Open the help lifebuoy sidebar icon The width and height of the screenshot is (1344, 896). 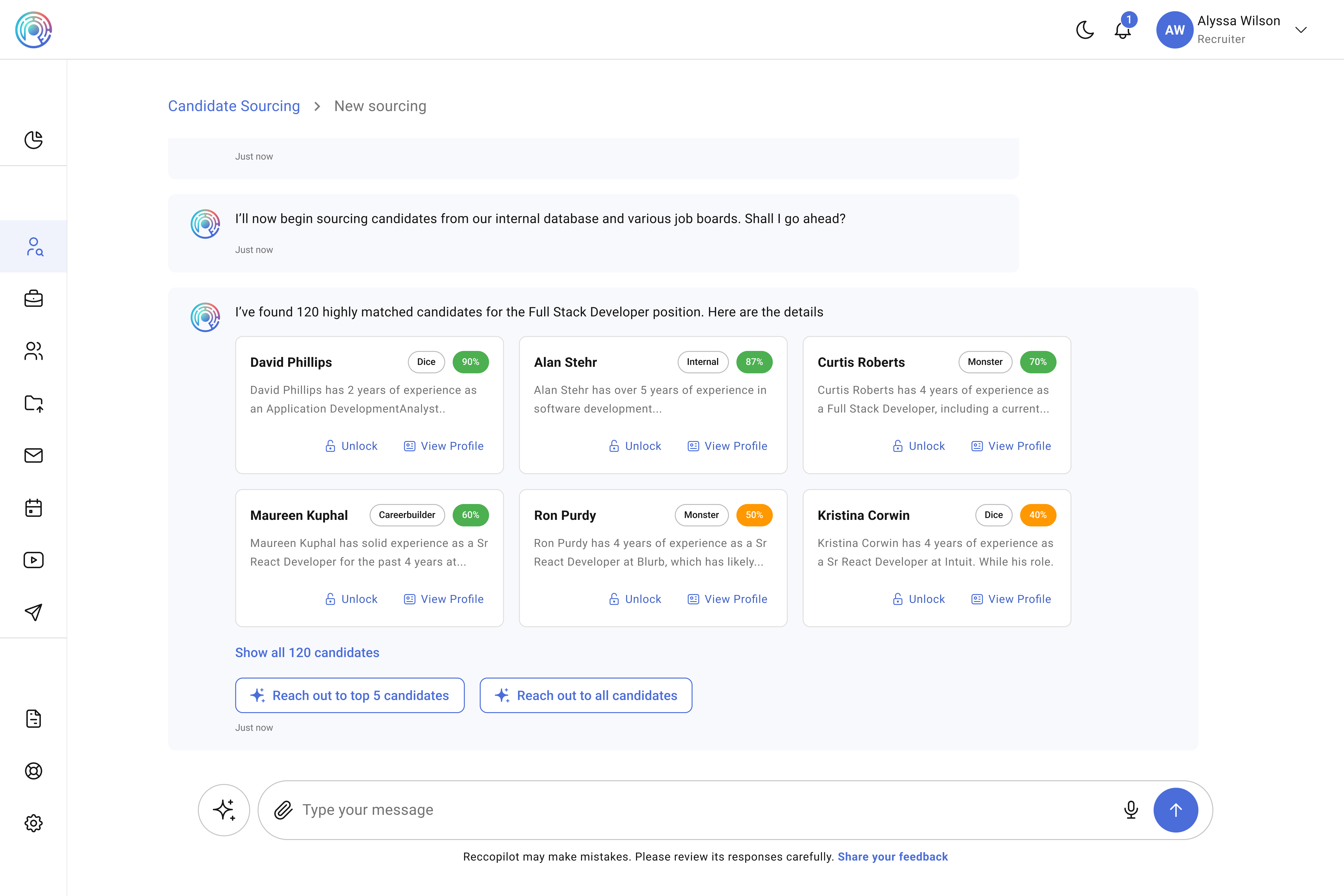pos(34,771)
